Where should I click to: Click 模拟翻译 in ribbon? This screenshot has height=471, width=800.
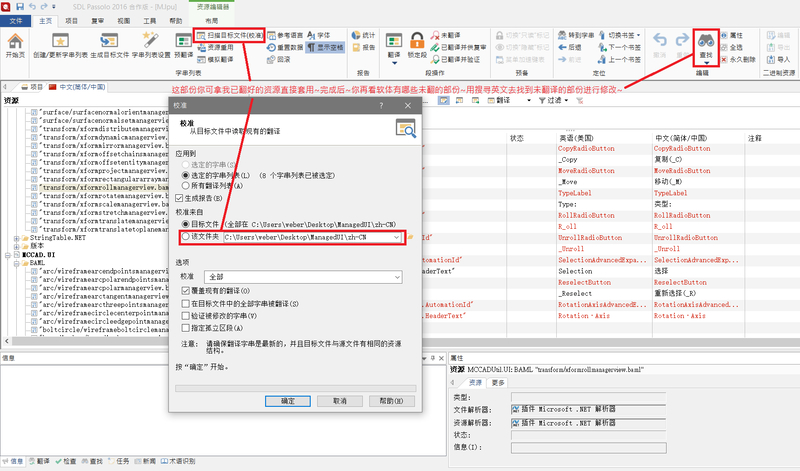pos(215,60)
